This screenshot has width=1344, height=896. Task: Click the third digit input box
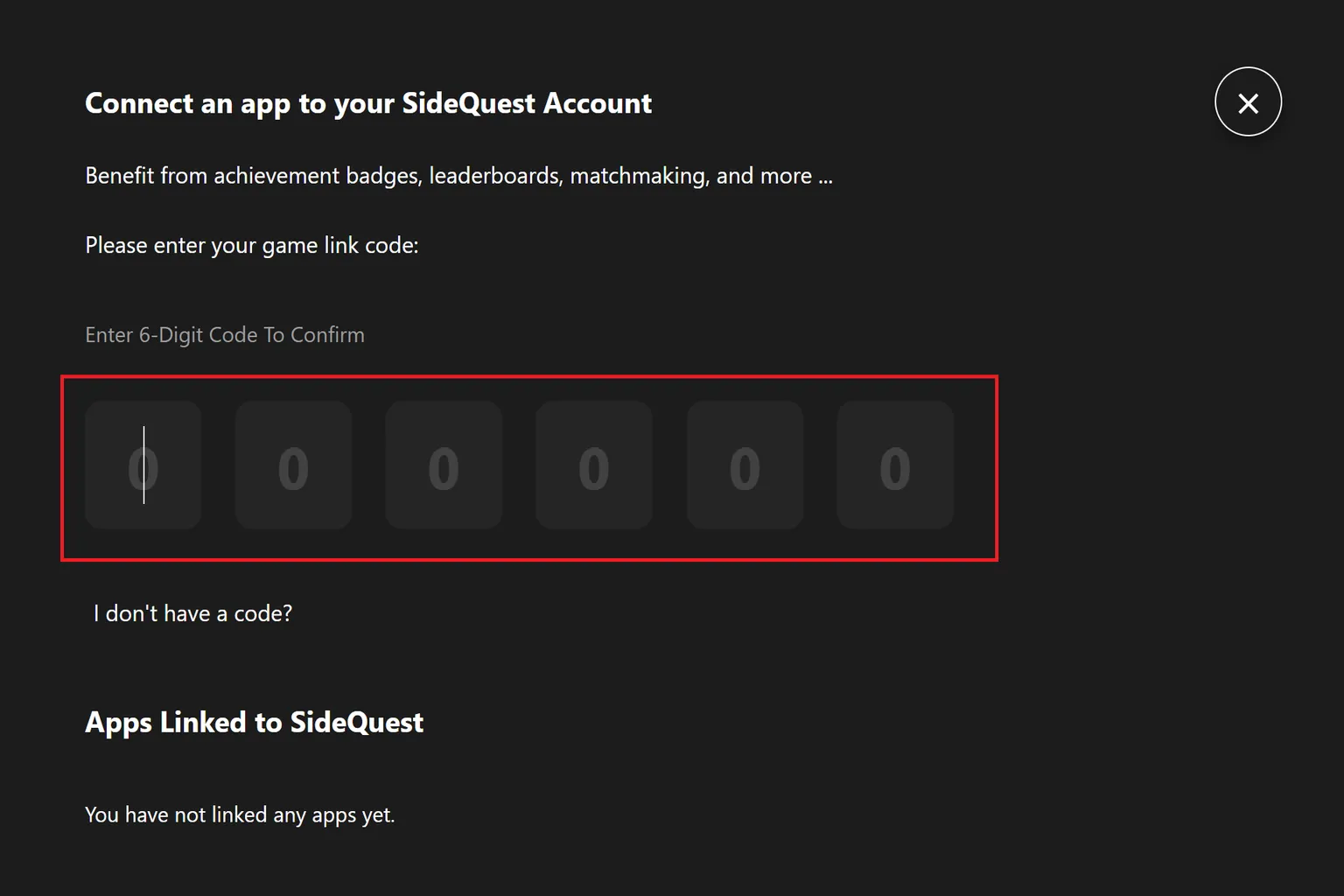[x=444, y=465]
